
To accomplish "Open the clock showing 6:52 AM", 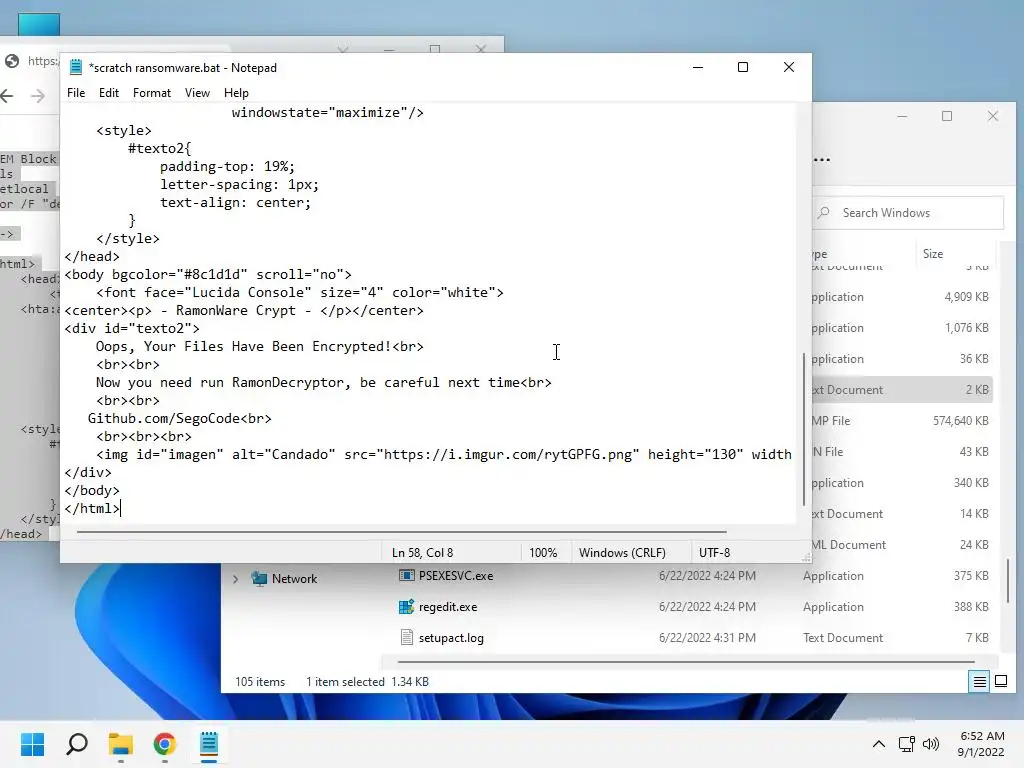I will [x=981, y=744].
